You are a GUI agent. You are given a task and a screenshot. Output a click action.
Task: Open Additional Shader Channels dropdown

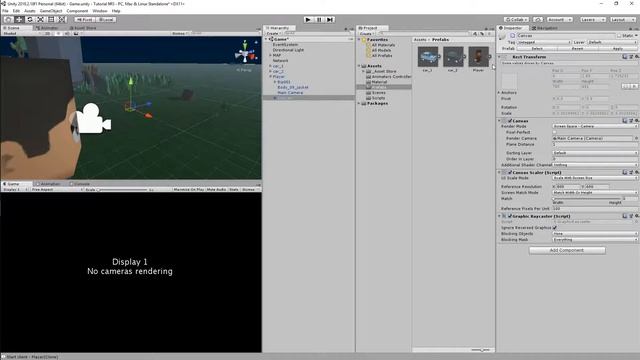pyautogui.click(x=595, y=165)
